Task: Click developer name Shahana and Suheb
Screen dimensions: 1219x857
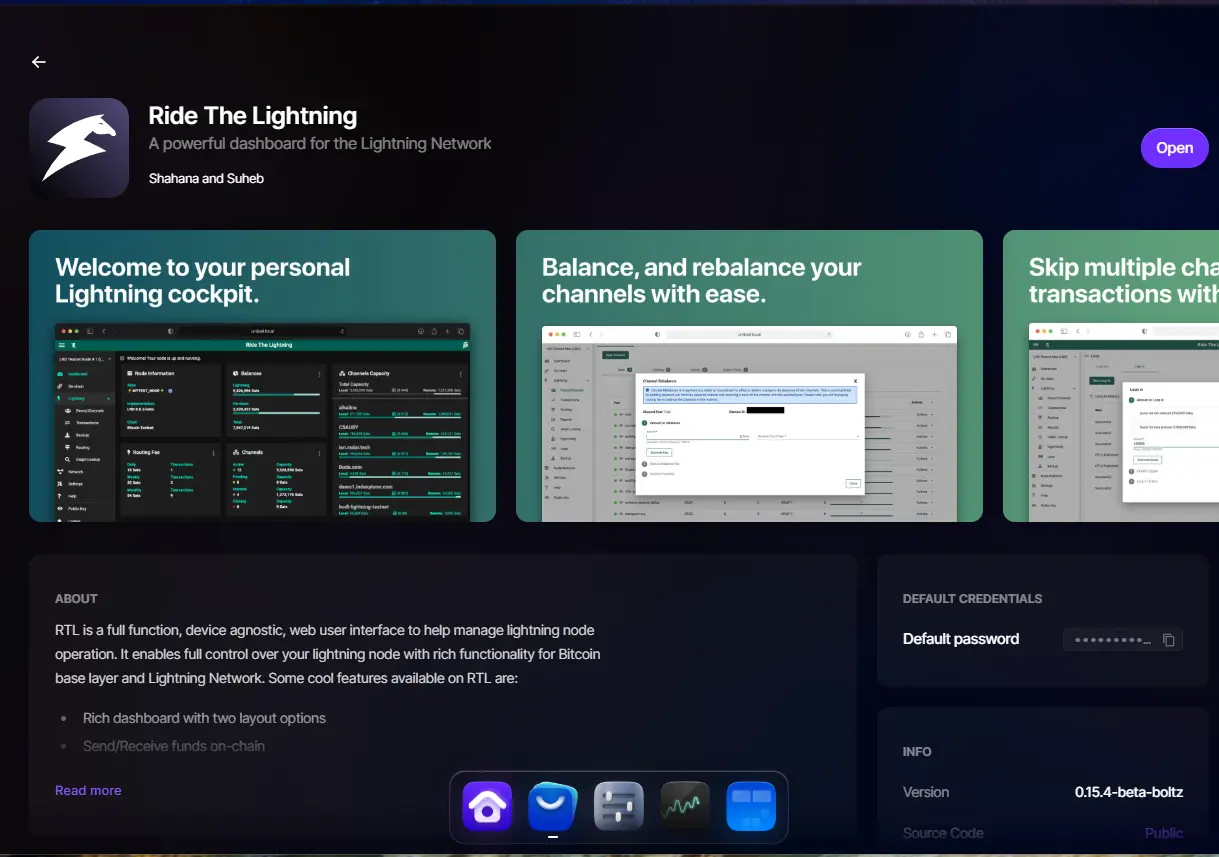Action: click(206, 178)
